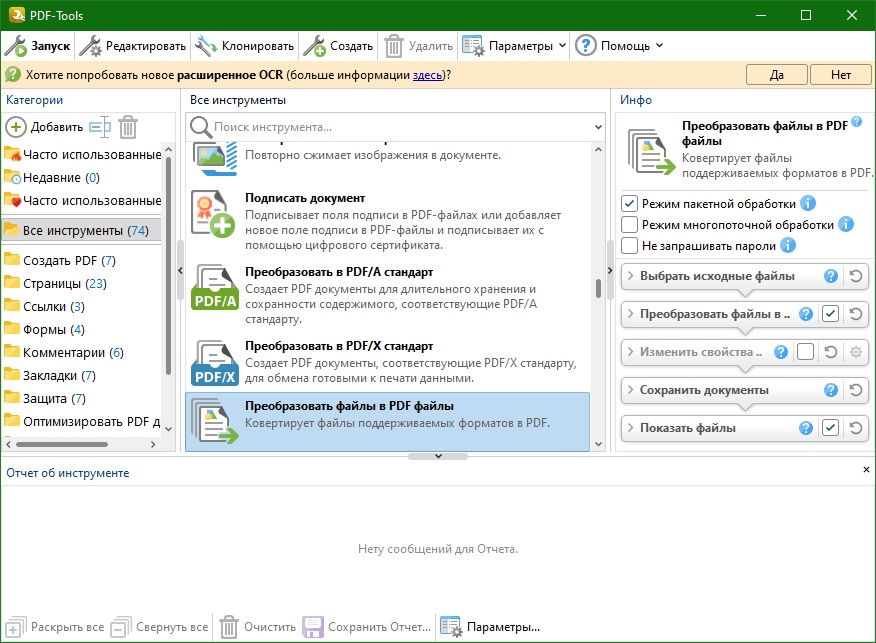Select the PDF/X standard tool icon

pos(213,362)
